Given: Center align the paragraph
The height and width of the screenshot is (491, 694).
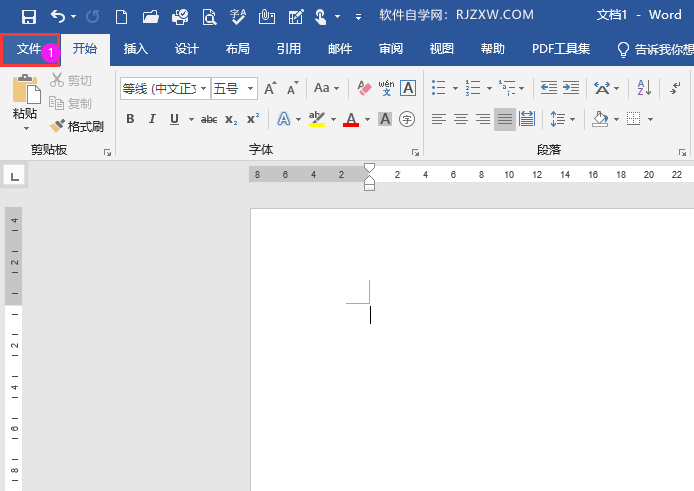Looking at the screenshot, I should [461, 119].
